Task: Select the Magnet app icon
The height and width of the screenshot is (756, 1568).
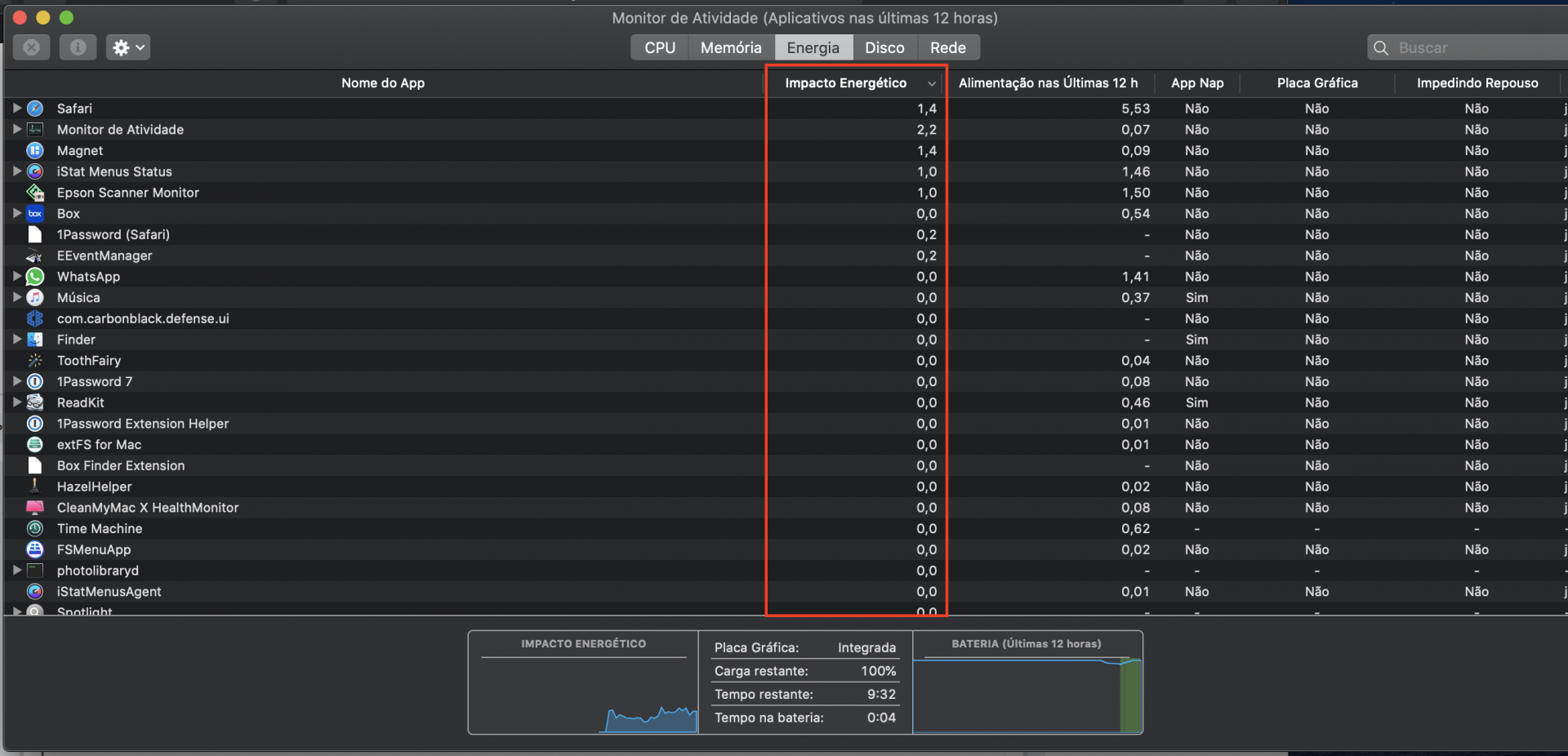Action: 35,150
